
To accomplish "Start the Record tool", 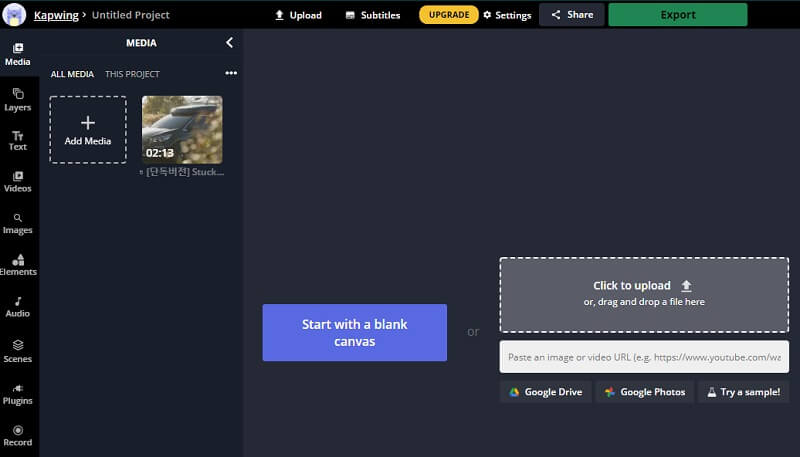I will tap(18, 435).
